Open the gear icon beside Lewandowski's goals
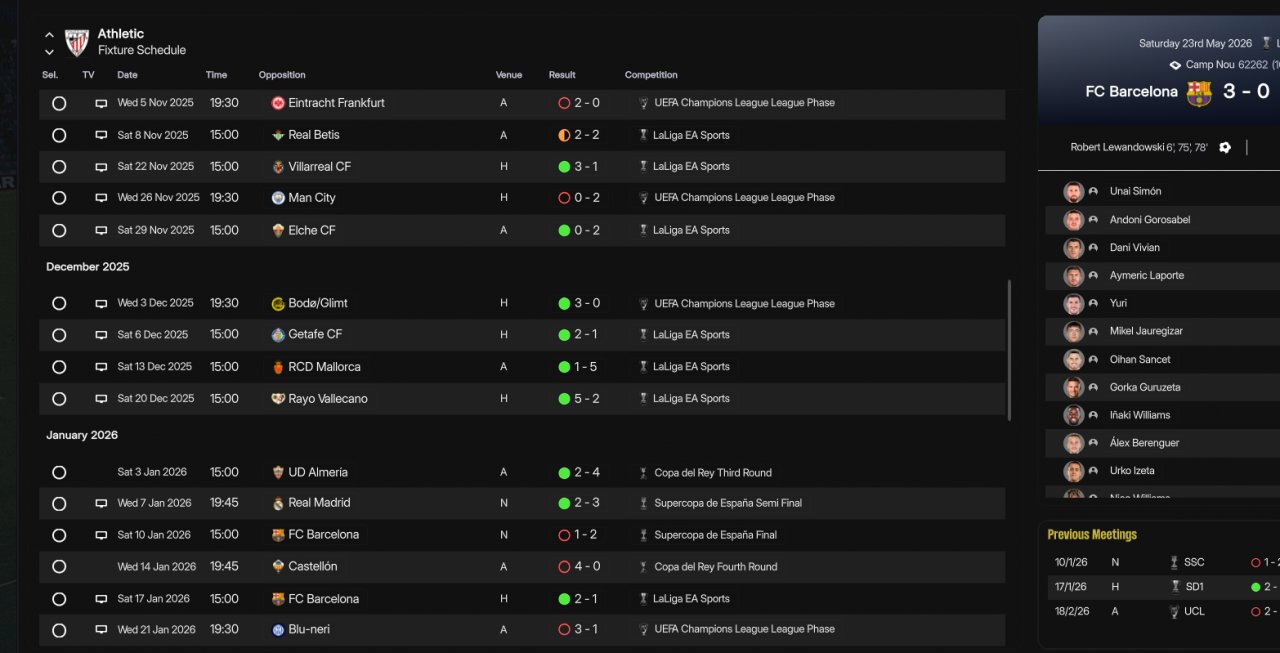1280x653 pixels. [1225, 147]
